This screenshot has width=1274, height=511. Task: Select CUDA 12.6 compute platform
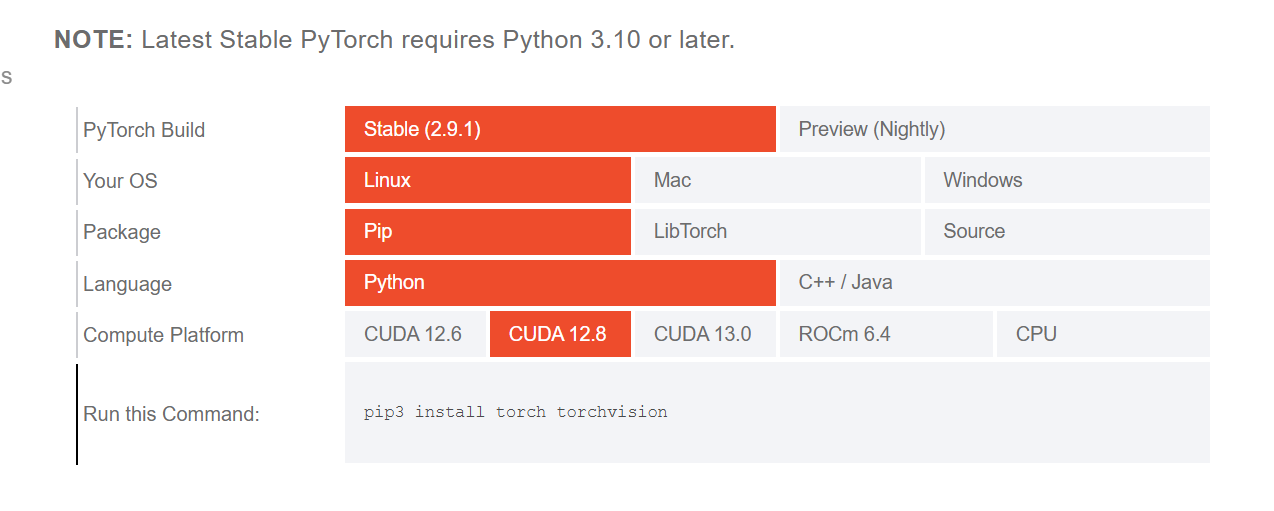415,334
